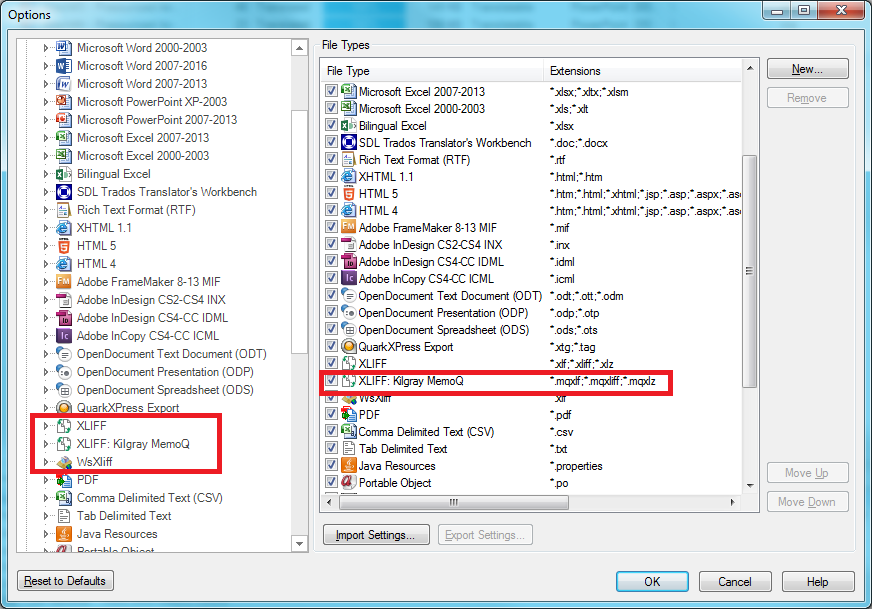Viewport: 872px width, 609px height.
Task: Sort by the Extensions column header
Action: point(642,71)
